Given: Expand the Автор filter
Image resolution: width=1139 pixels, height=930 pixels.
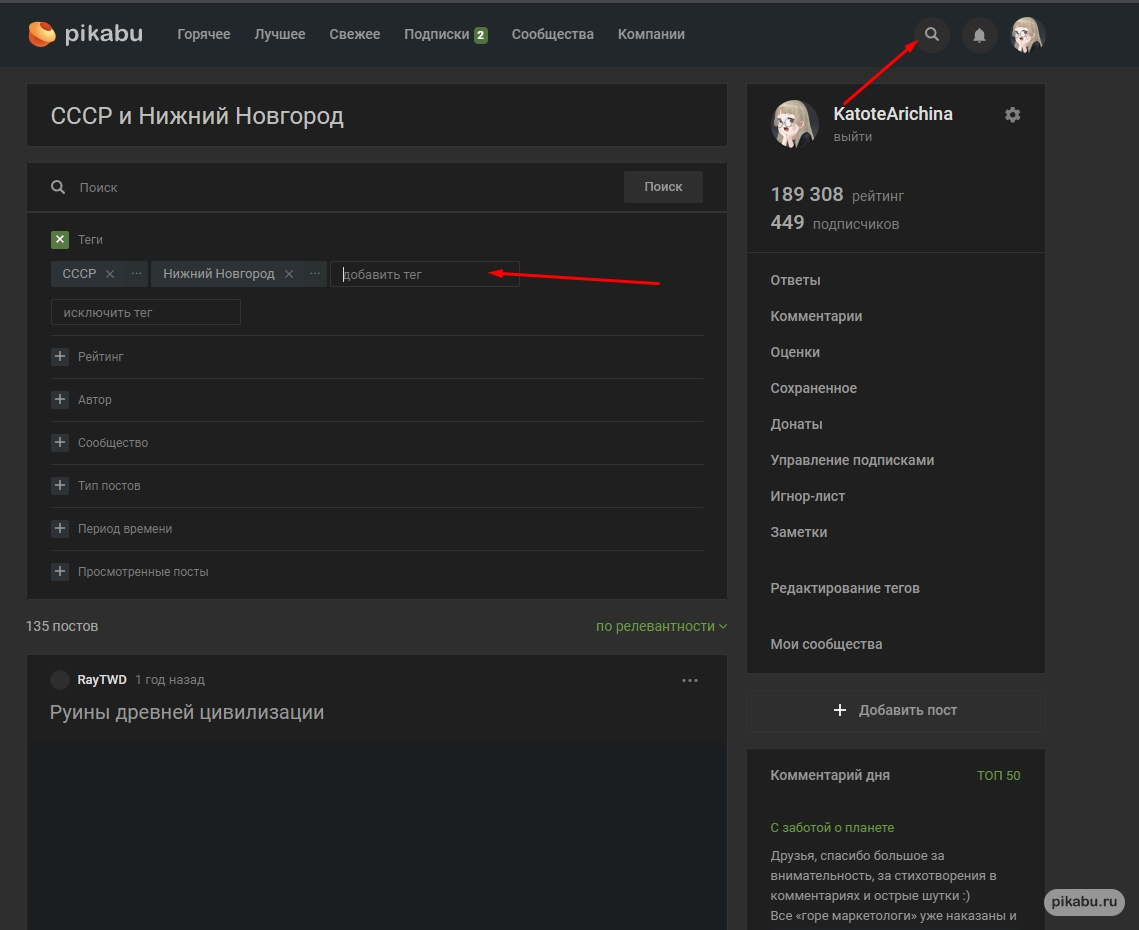Looking at the screenshot, I should pyautogui.click(x=60, y=400).
